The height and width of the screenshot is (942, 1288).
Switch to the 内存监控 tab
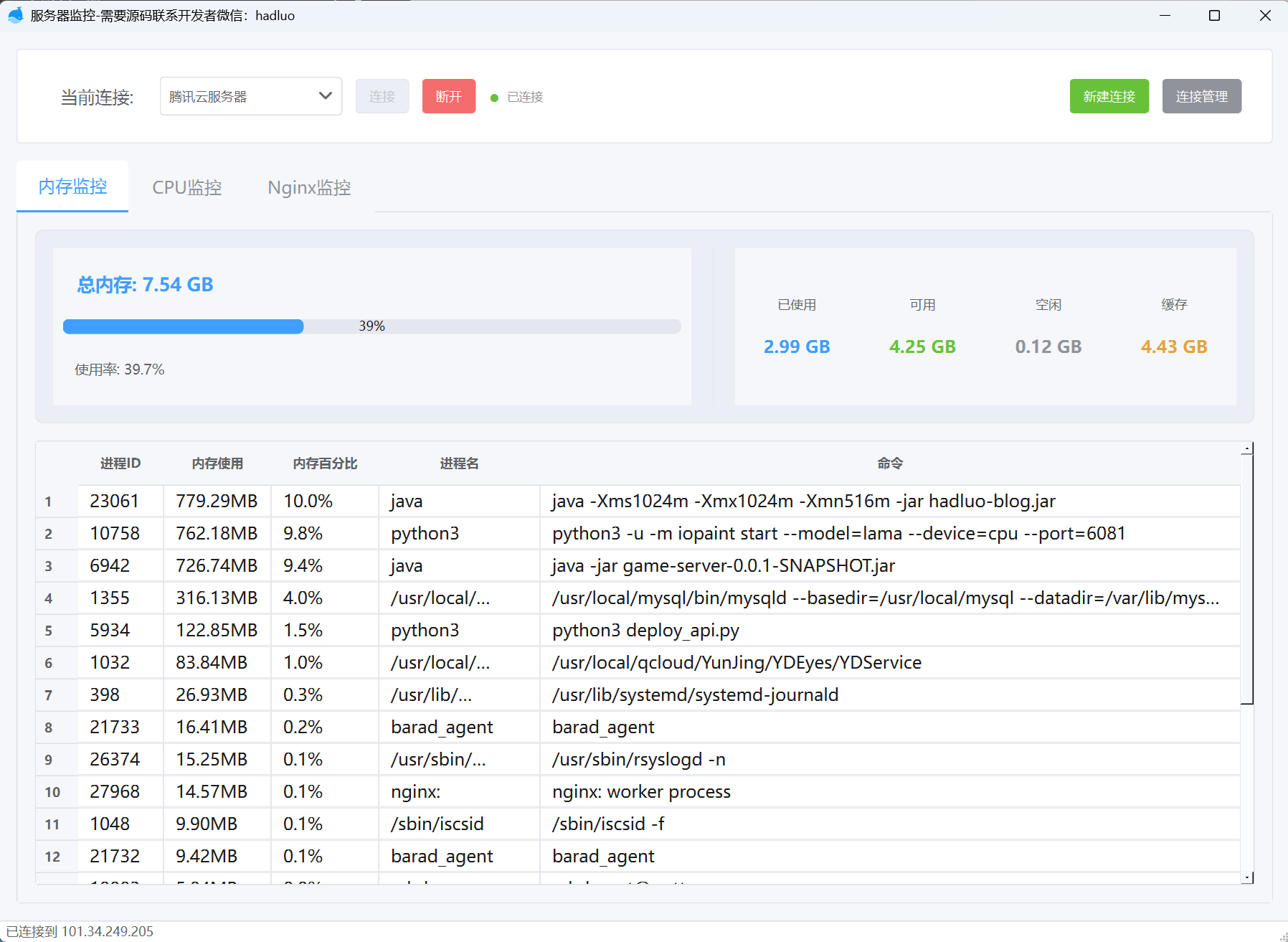coord(72,187)
